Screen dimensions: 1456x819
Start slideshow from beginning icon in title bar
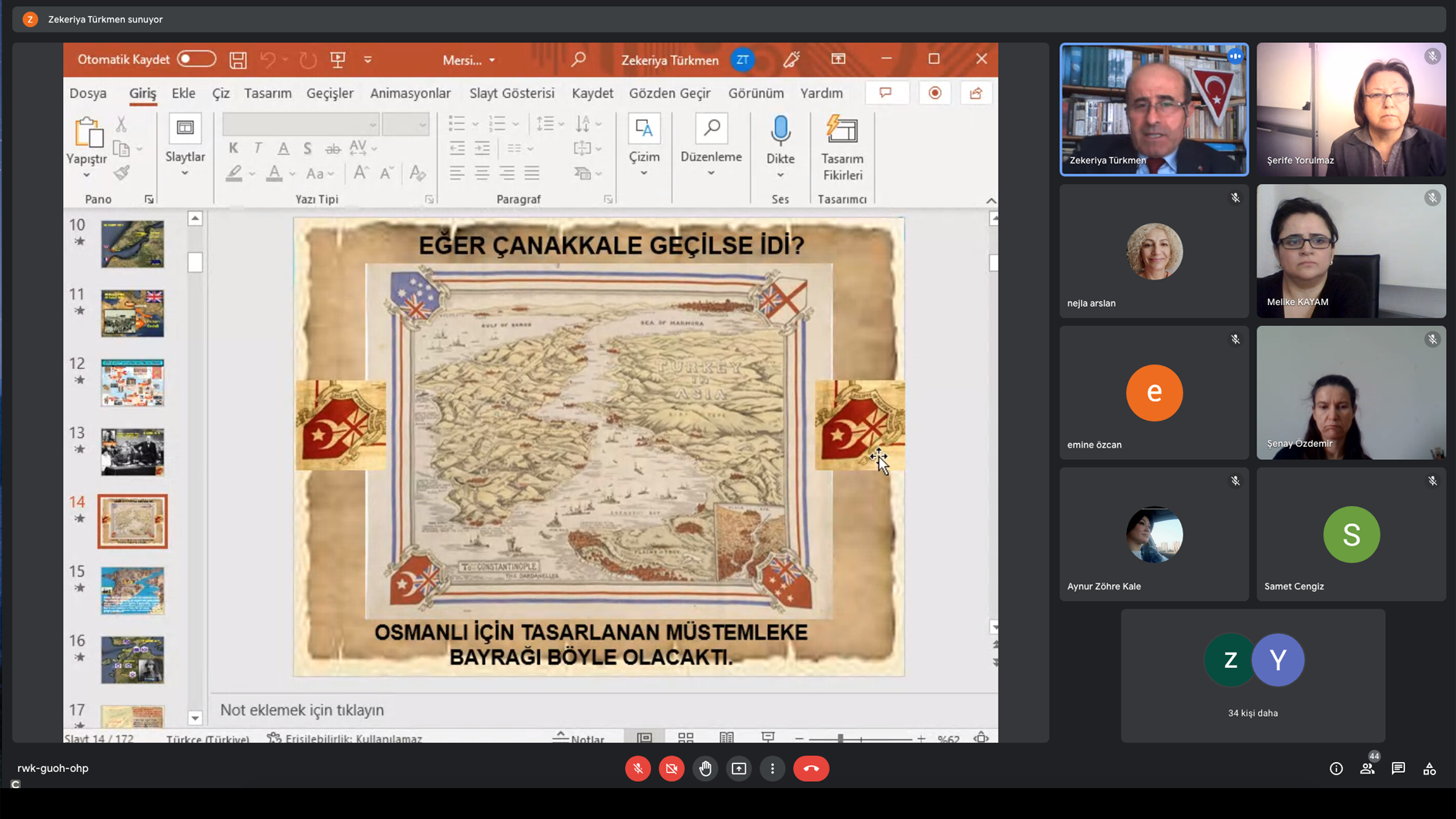click(x=337, y=60)
